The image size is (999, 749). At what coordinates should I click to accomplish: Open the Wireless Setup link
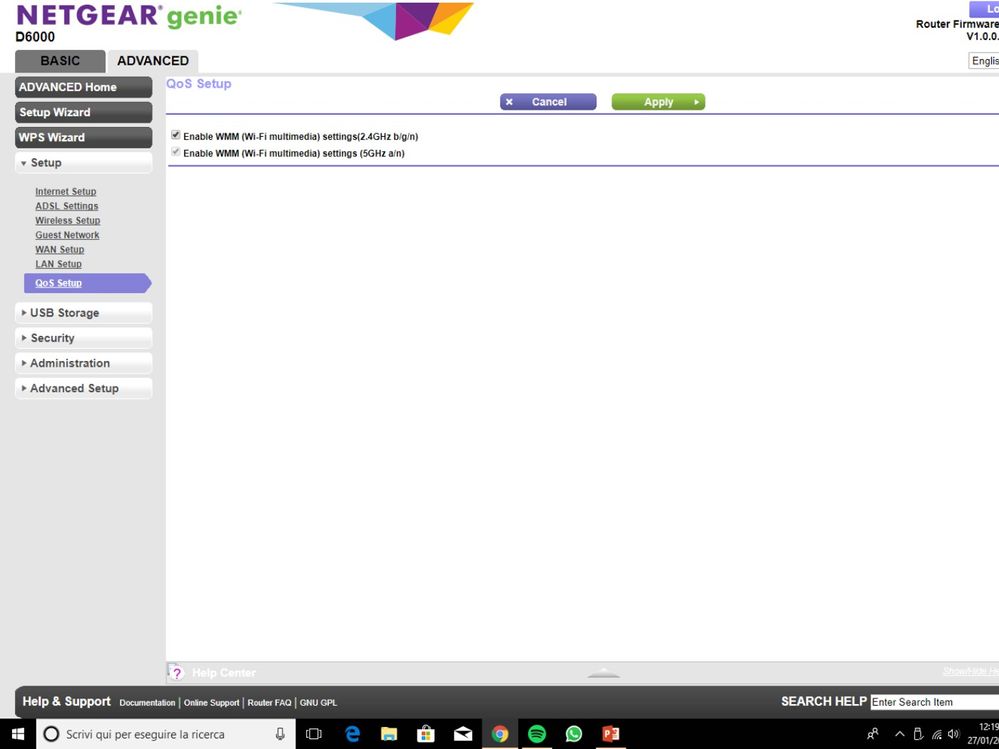[68, 220]
